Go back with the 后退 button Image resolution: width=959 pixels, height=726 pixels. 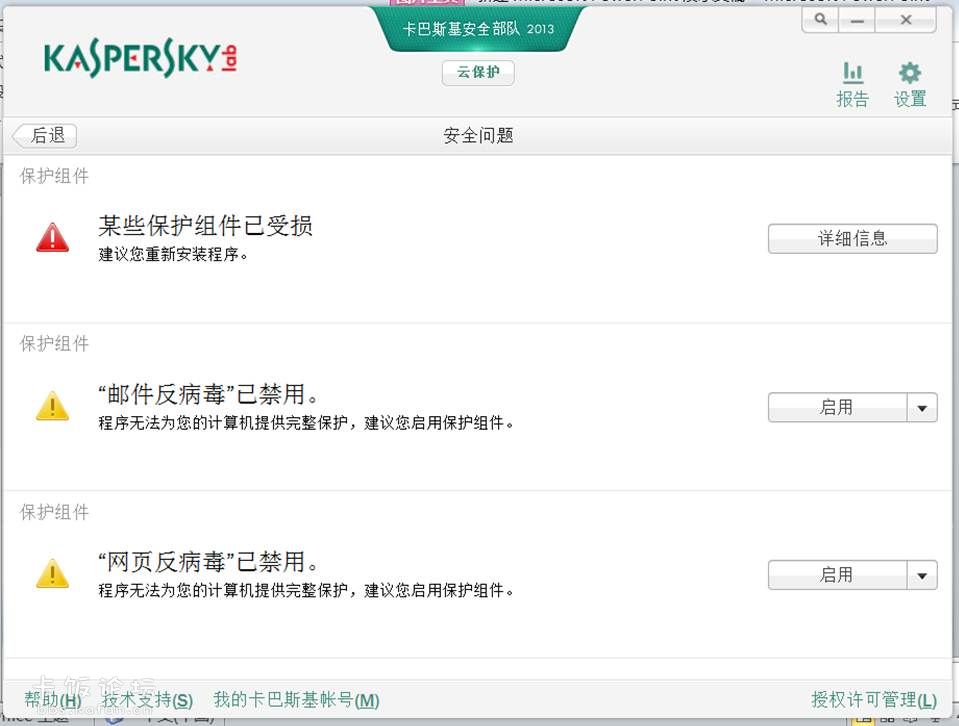pos(45,135)
